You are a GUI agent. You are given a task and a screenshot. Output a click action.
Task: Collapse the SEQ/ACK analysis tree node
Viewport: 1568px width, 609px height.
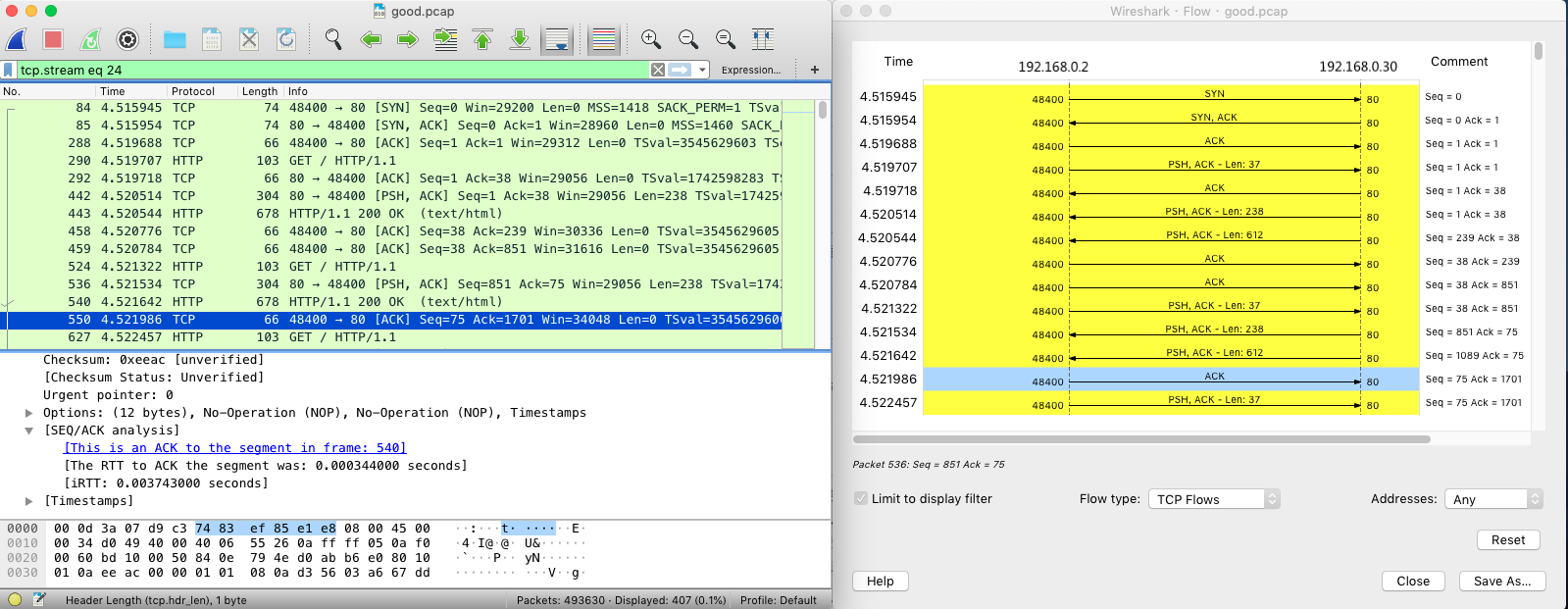29,431
